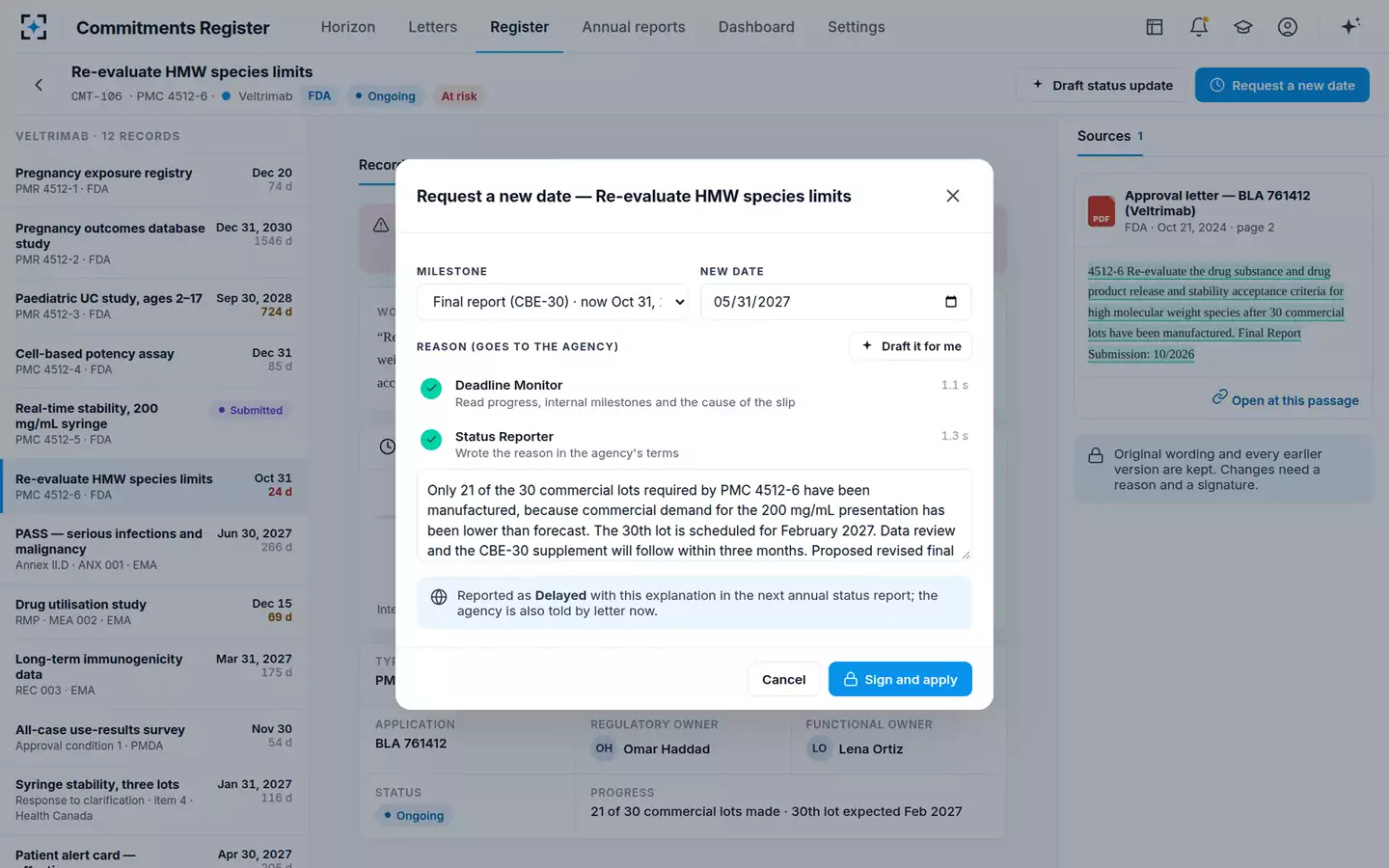Open the notifications bell
The height and width of the screenshot is (868, 1389).
click(1199, 27)
